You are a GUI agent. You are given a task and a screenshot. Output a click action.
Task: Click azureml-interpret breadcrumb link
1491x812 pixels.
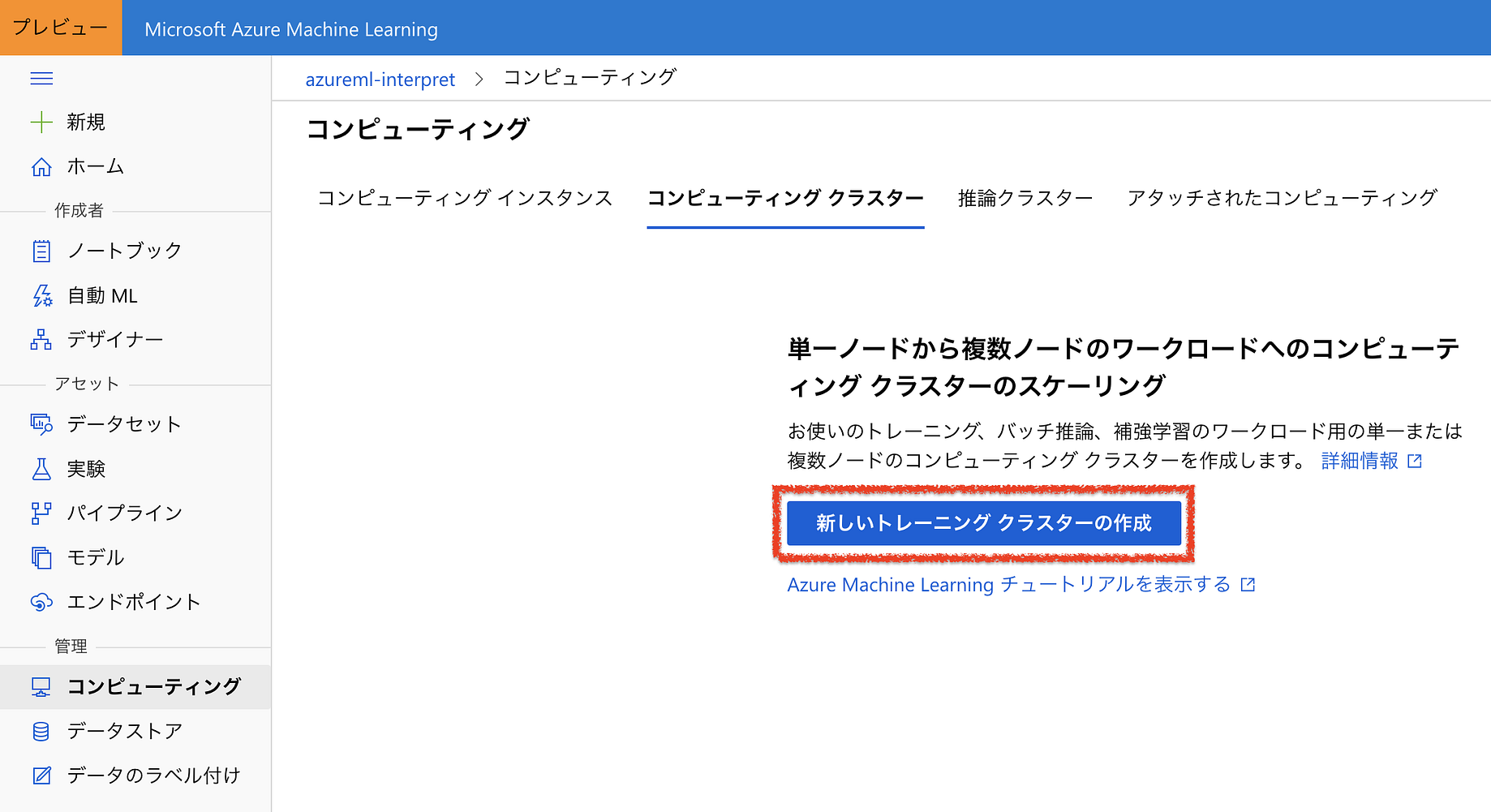coord(380,79)
